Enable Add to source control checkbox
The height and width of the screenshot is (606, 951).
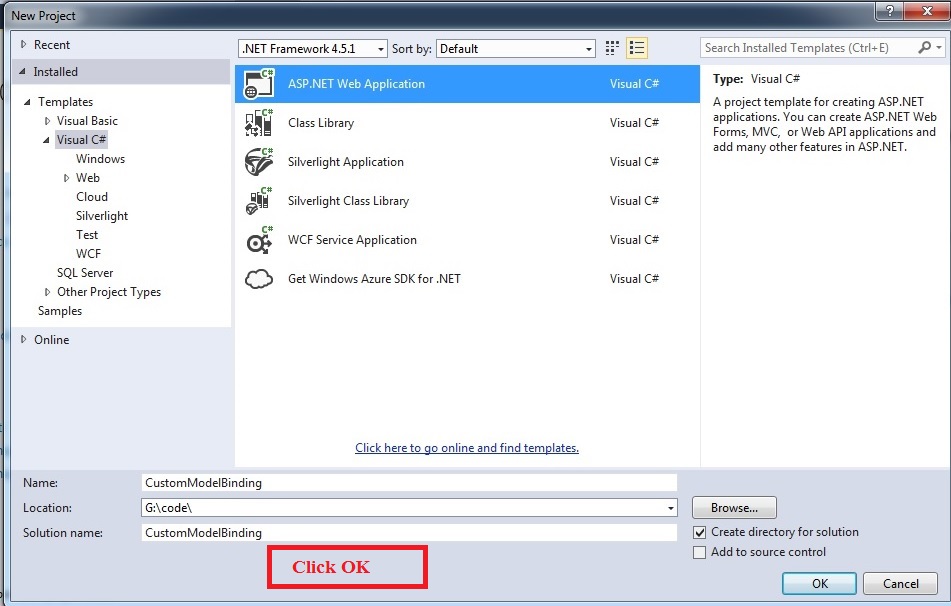click(699, 553)
